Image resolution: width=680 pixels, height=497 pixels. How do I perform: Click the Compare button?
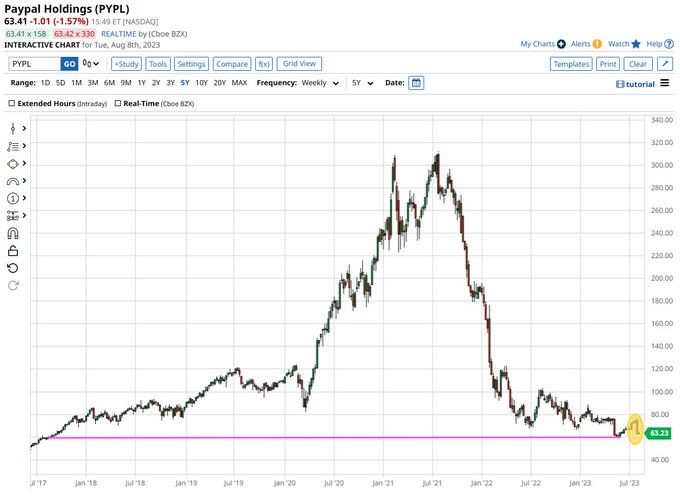coord(232,64)
